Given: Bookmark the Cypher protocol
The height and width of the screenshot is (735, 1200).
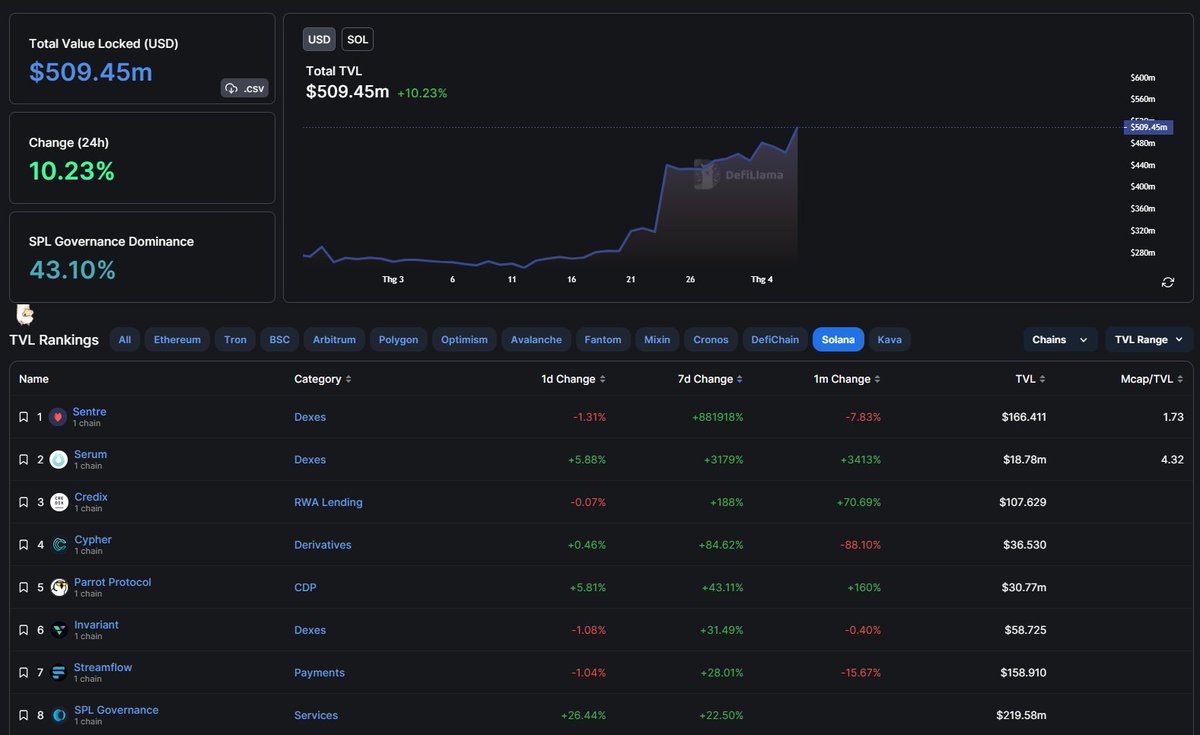Looking at the screenshot, I should tap(24, 545).
